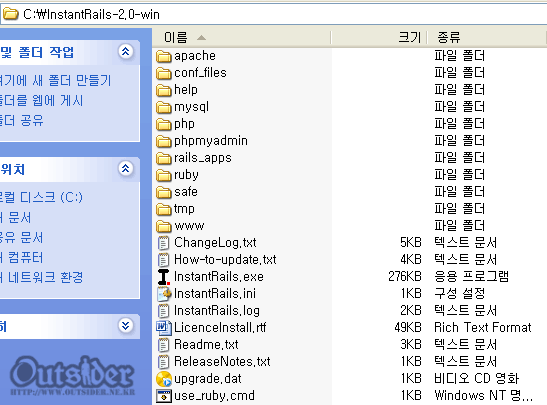The height and width of the screenshot is (405, 547).
Task: Select the ChangeLog.txt file name
Action: coord(215,243)
